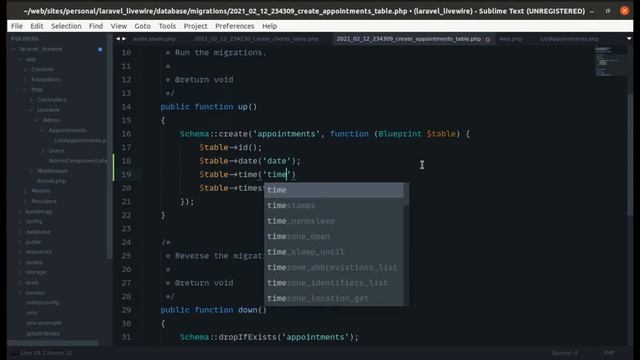Collapse the Livewire folder
640x360 pixels.
(x=31, y=110)
